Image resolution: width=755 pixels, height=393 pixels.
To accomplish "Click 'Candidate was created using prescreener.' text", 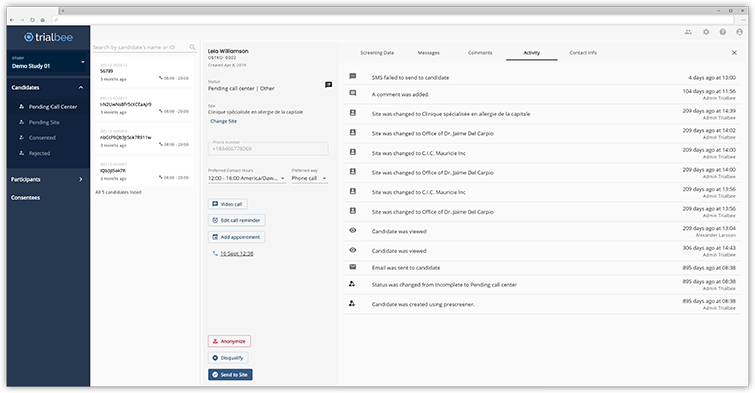I will coord(423,304).
